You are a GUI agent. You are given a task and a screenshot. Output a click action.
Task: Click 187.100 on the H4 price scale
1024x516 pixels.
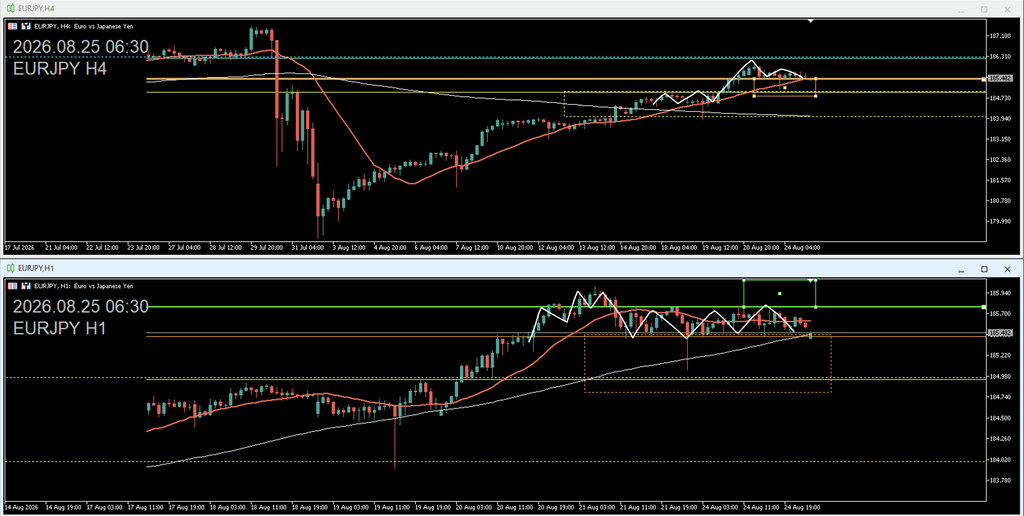[x=1000, y=37]
